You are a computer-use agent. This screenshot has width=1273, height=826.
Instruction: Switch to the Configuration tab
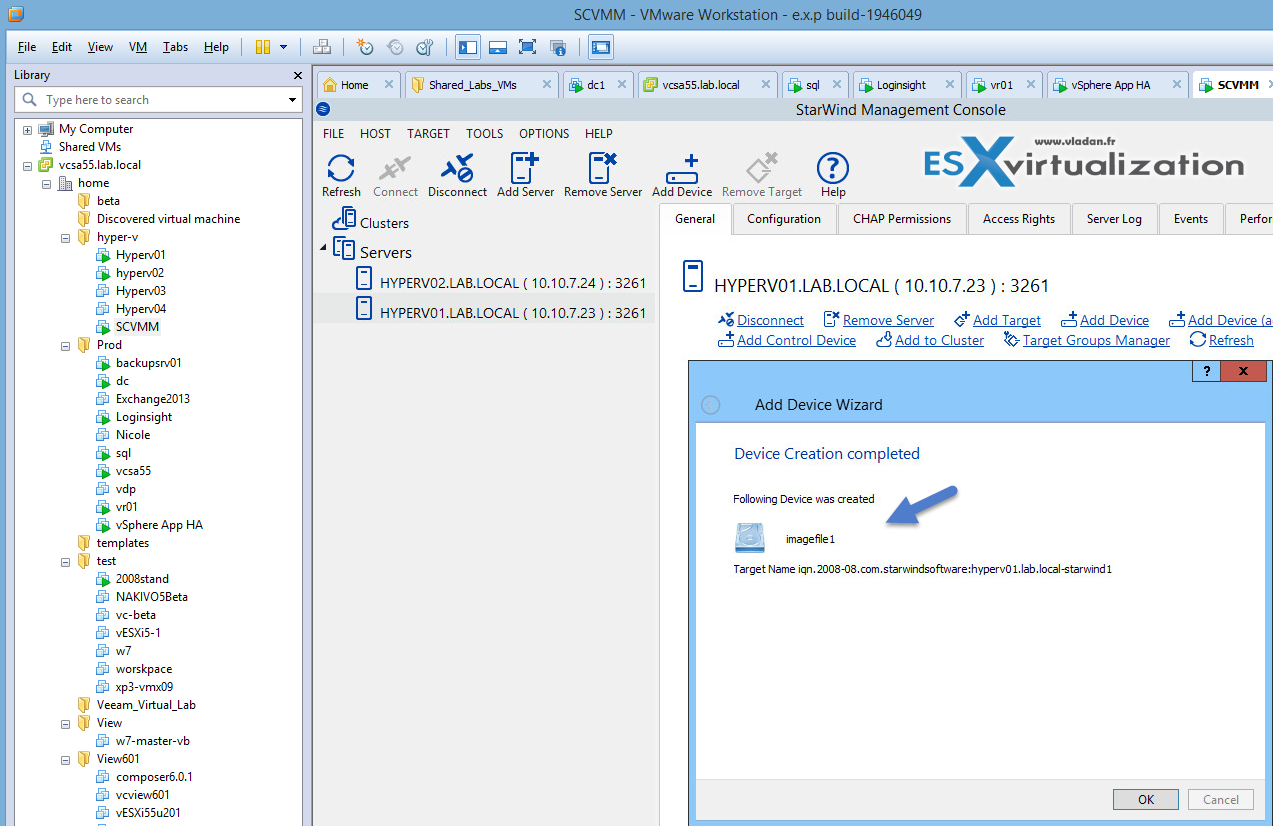(x=784, y=219)
